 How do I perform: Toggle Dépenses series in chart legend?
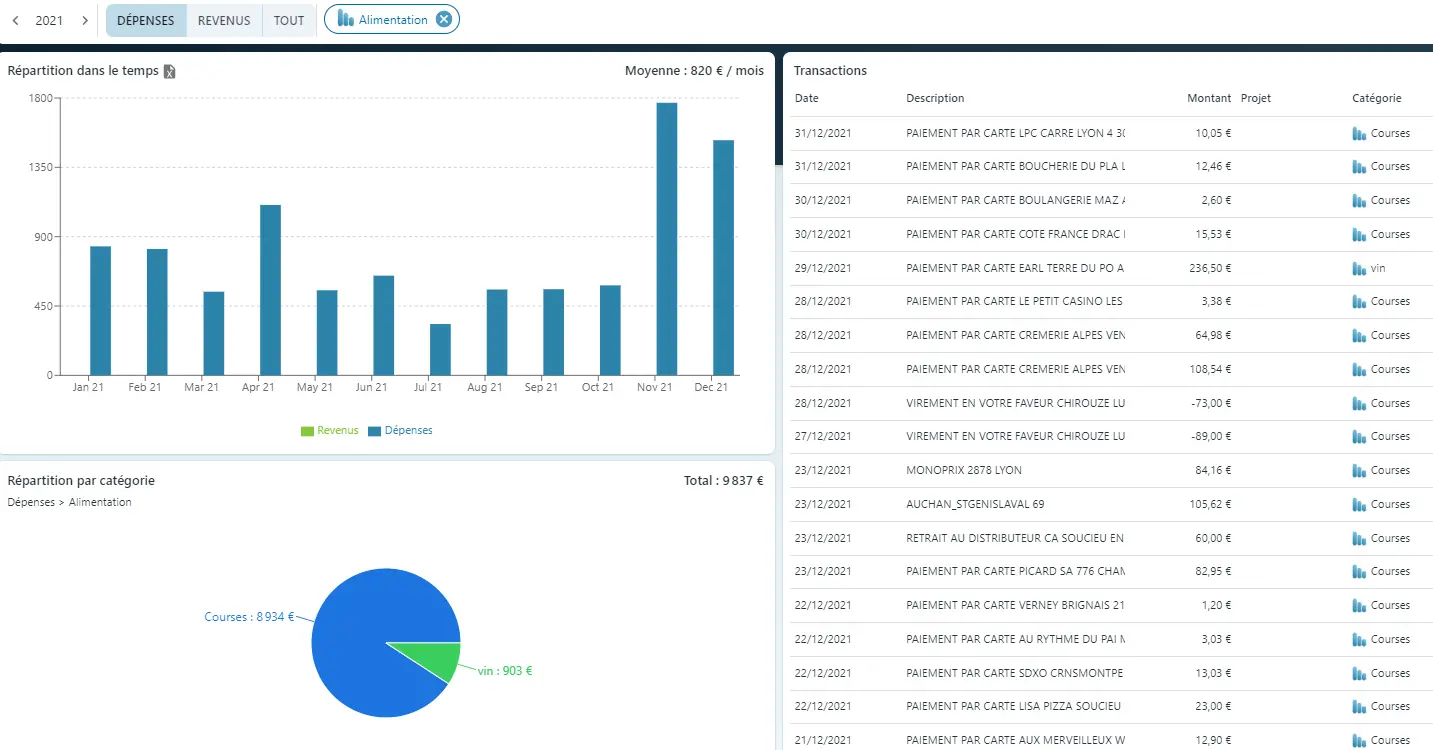400,431
